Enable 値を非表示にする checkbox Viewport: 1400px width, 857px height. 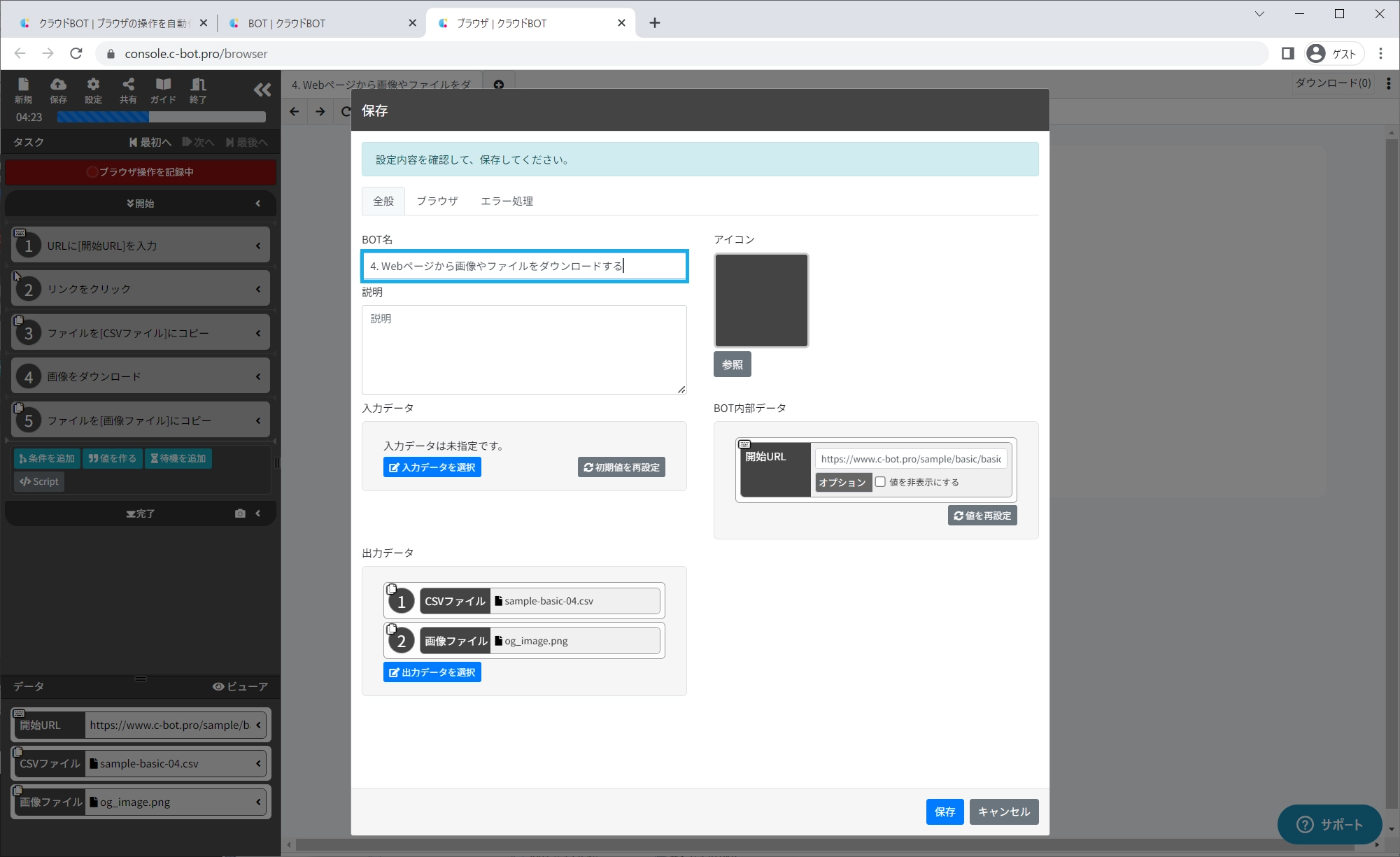(x=880, y=482)
